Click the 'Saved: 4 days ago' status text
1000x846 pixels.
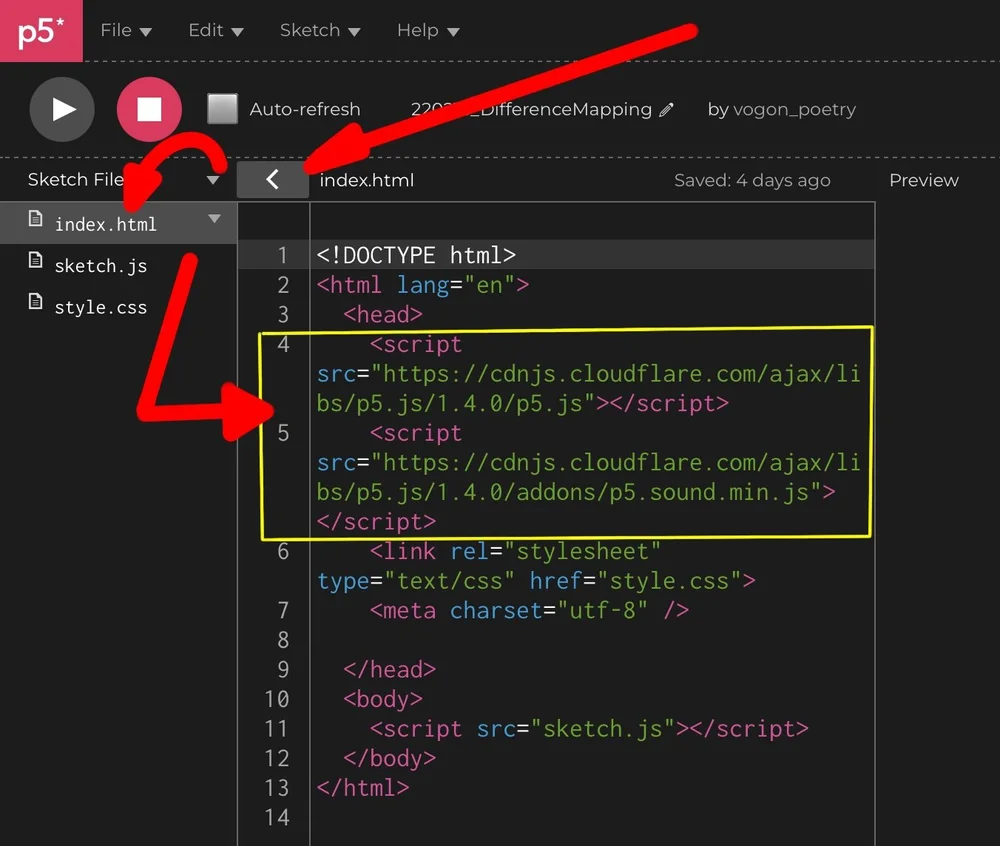753,180
